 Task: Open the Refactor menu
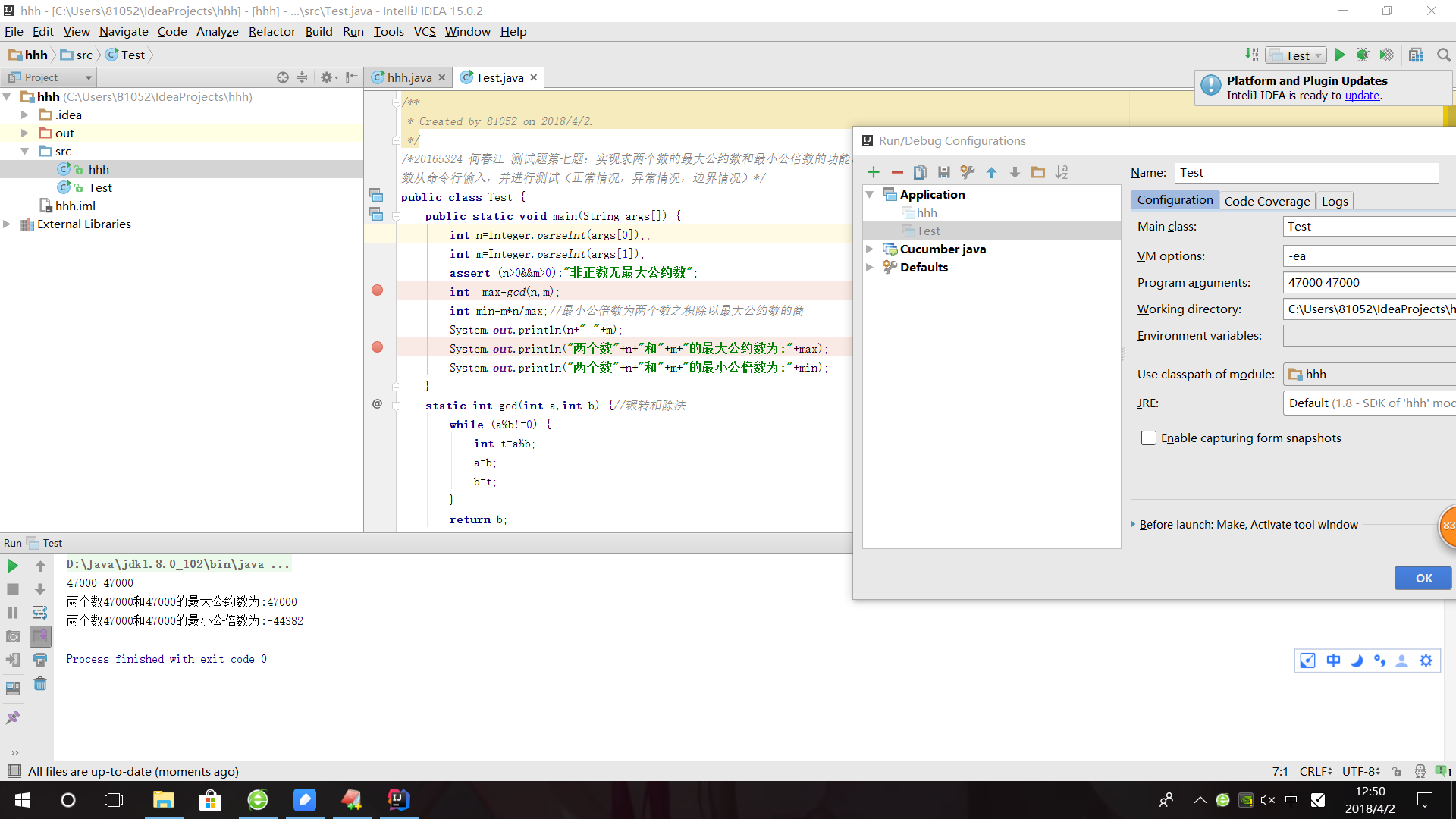tap(271, 31)
